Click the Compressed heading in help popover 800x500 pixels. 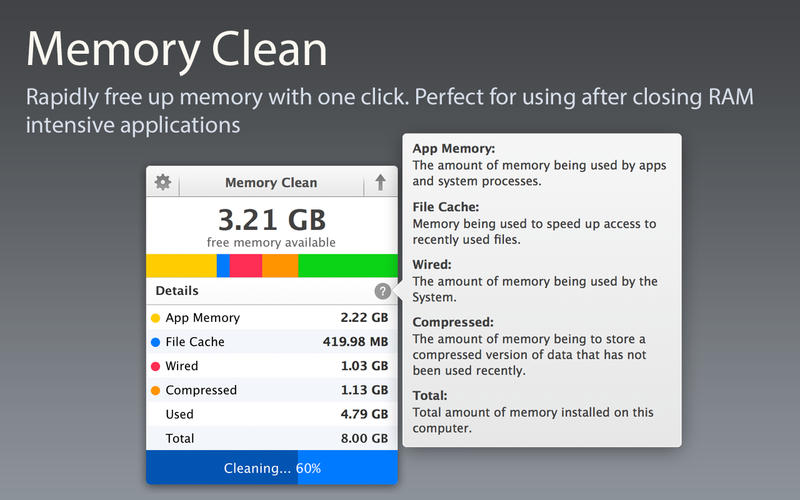(453, 323)
